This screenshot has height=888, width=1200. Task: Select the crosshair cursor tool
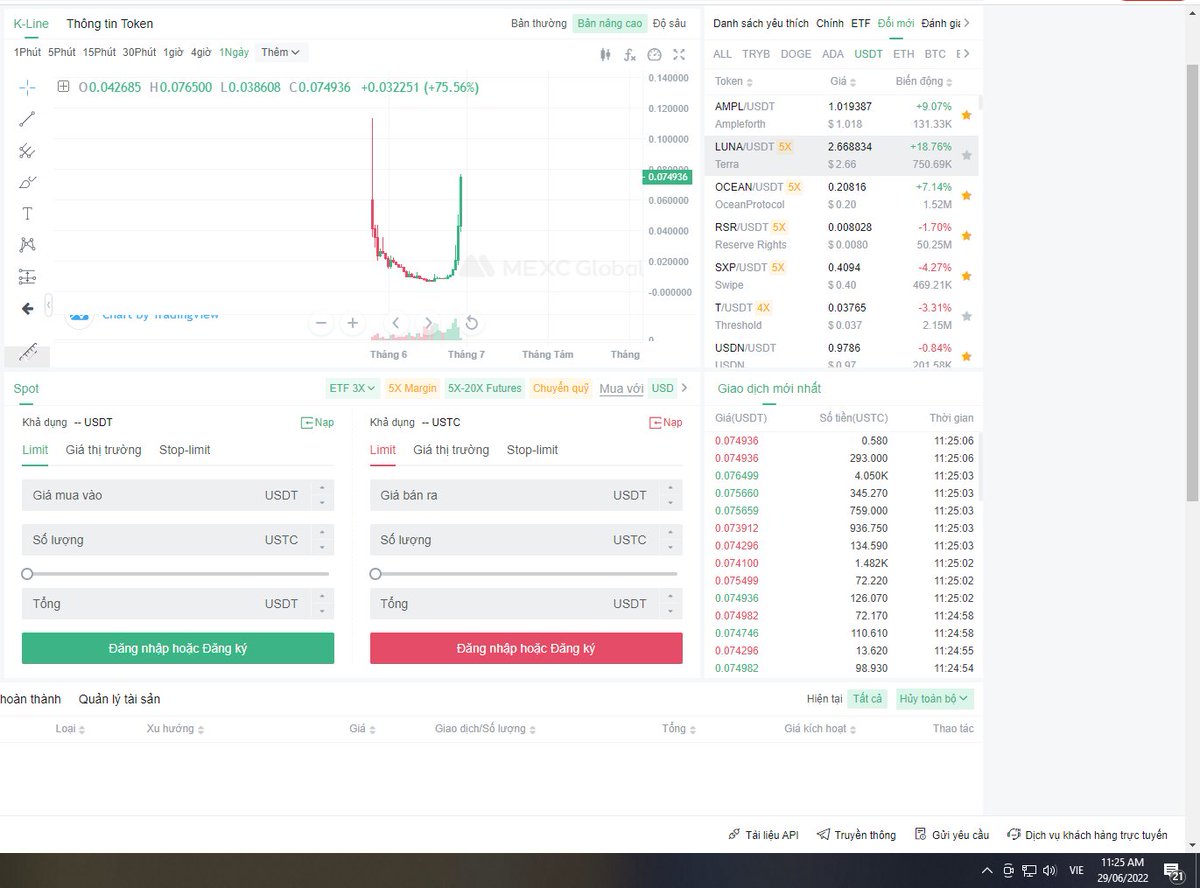(27, 88)
